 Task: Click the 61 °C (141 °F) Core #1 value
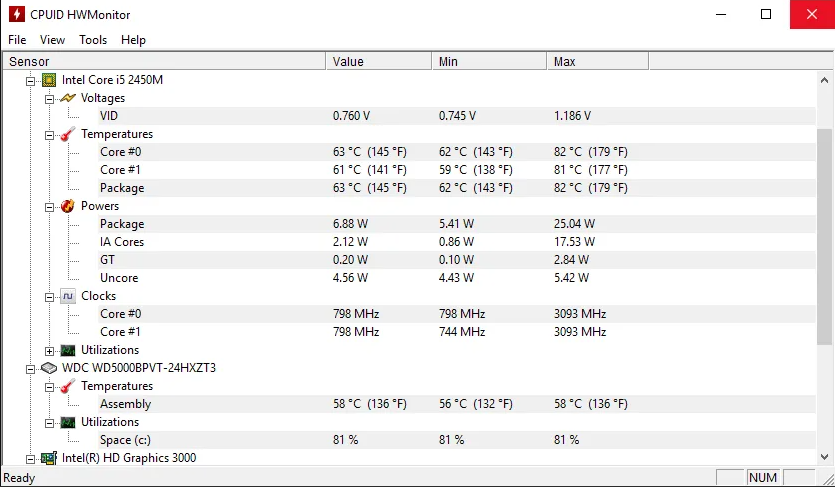(370, 170)
